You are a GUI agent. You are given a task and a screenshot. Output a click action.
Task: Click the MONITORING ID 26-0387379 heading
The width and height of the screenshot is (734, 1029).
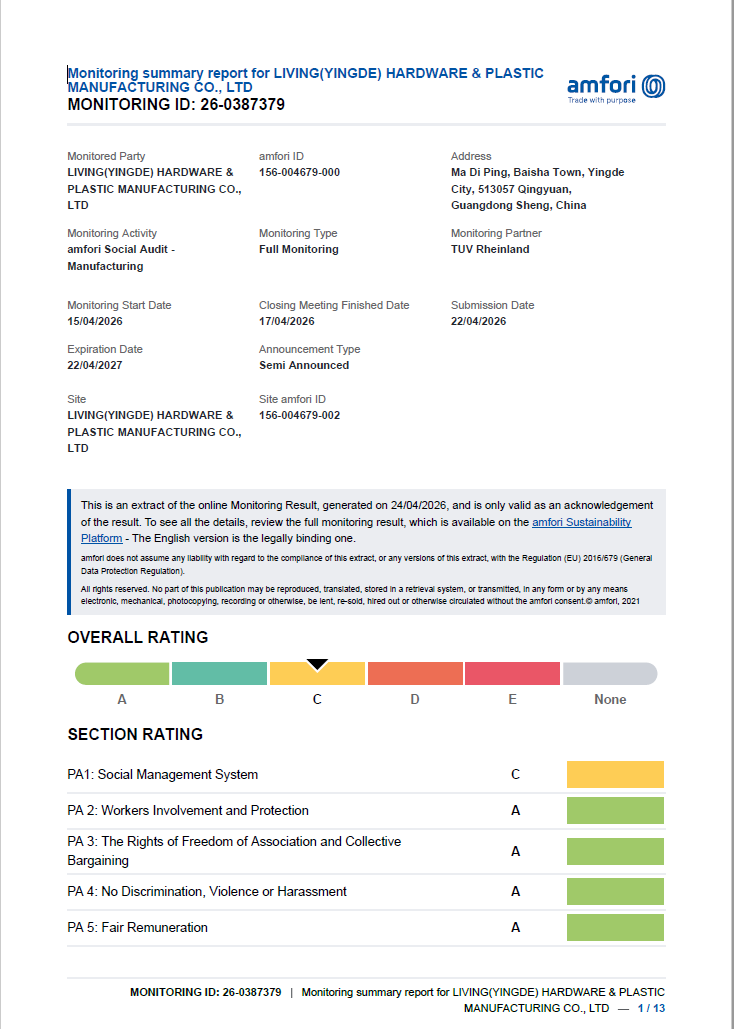[x=176, y=104]
